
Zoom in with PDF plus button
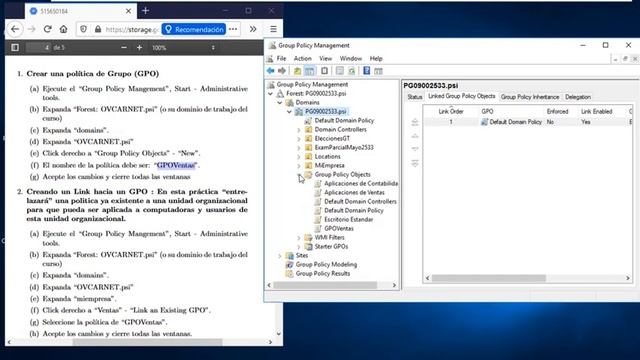(139, 48)
